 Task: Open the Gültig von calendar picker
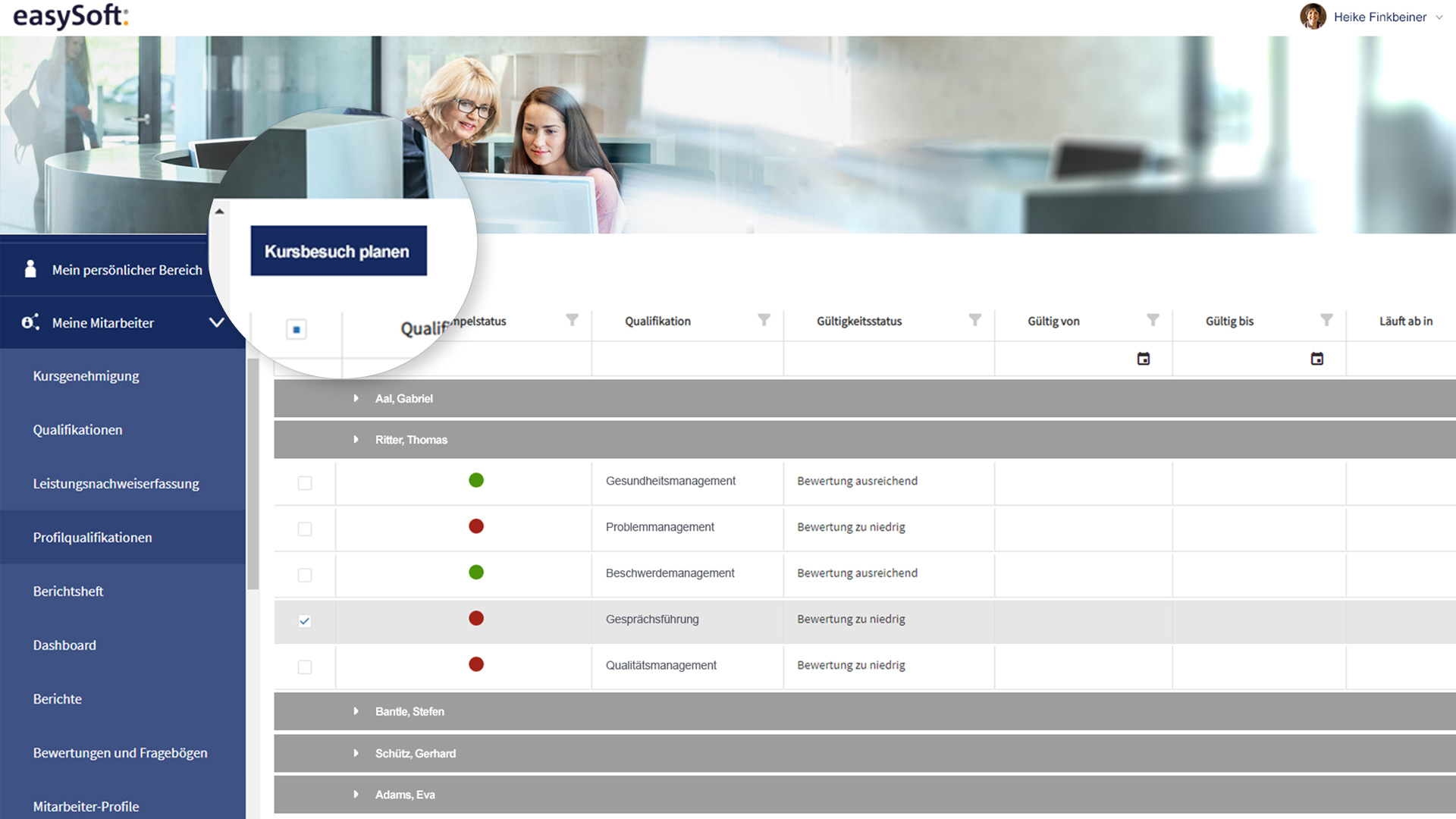click(x=1144, y=359)
